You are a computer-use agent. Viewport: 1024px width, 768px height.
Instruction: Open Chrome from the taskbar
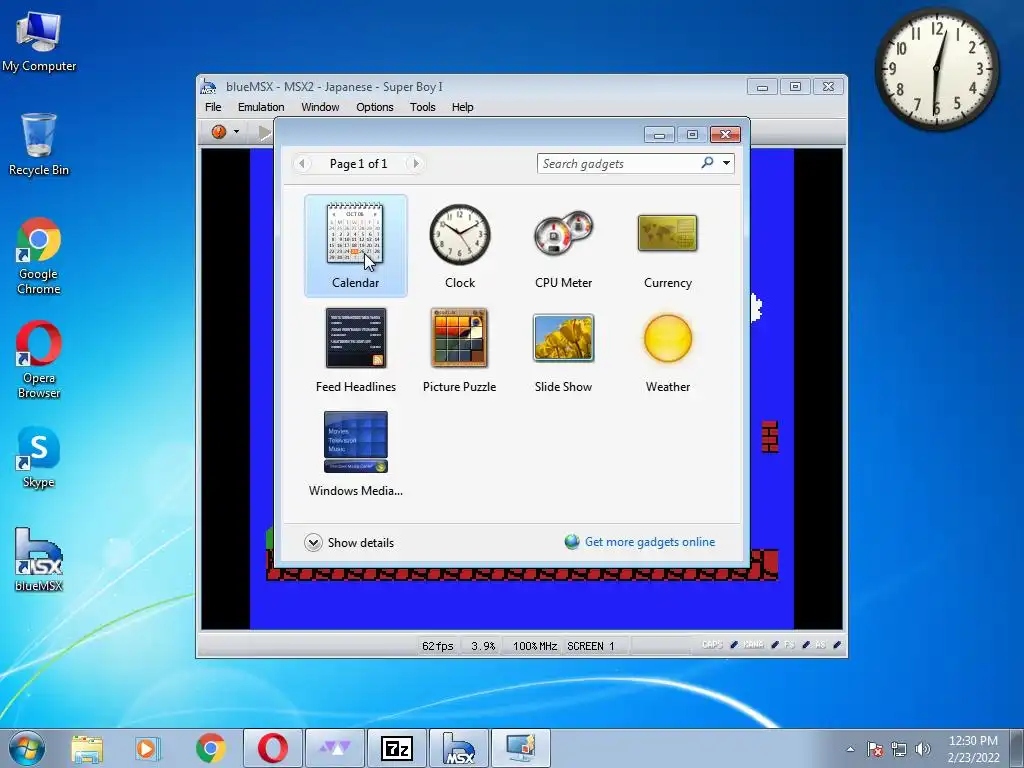tap(210, 748)
